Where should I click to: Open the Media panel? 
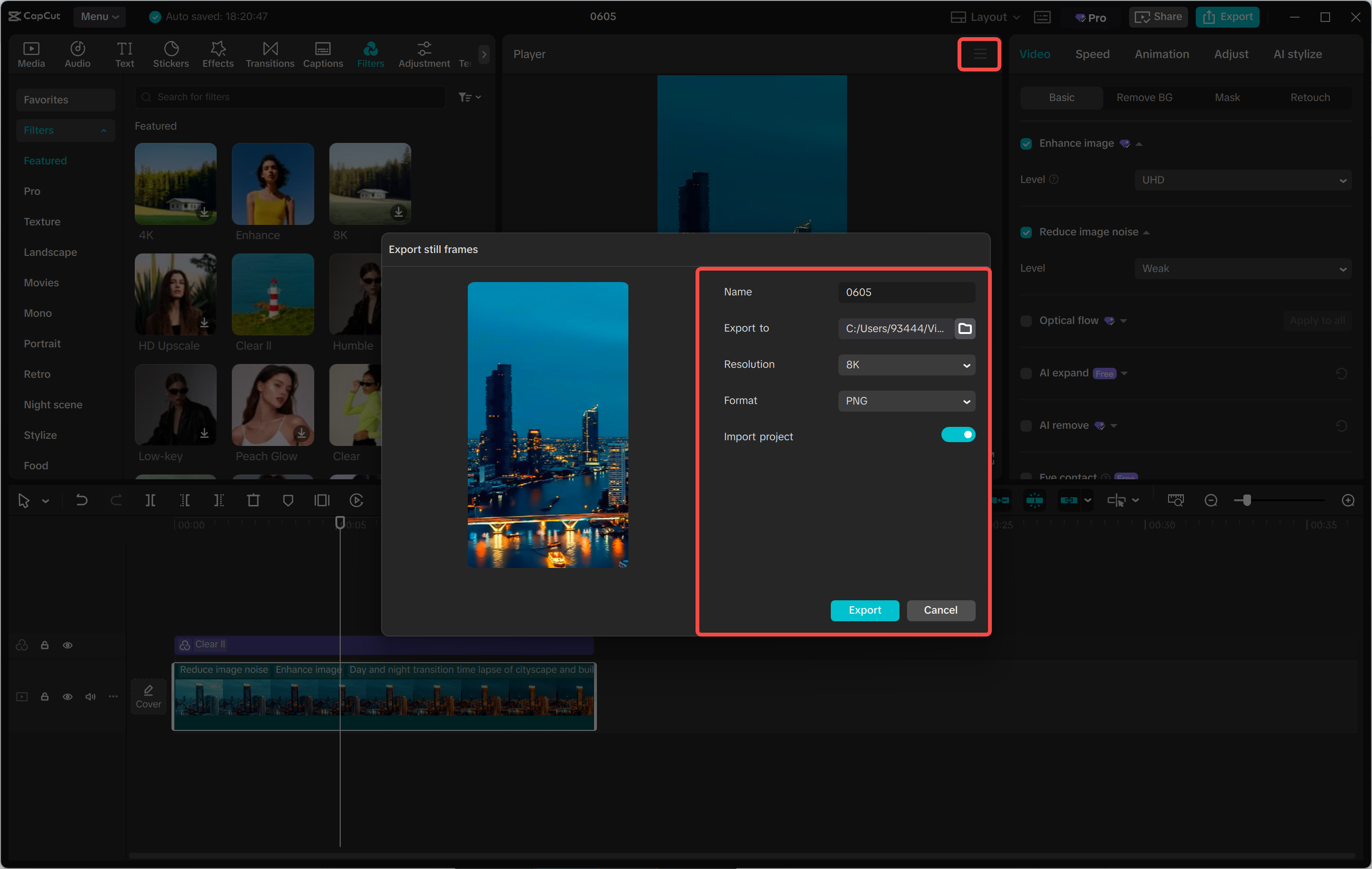click(x=31, y=54)
